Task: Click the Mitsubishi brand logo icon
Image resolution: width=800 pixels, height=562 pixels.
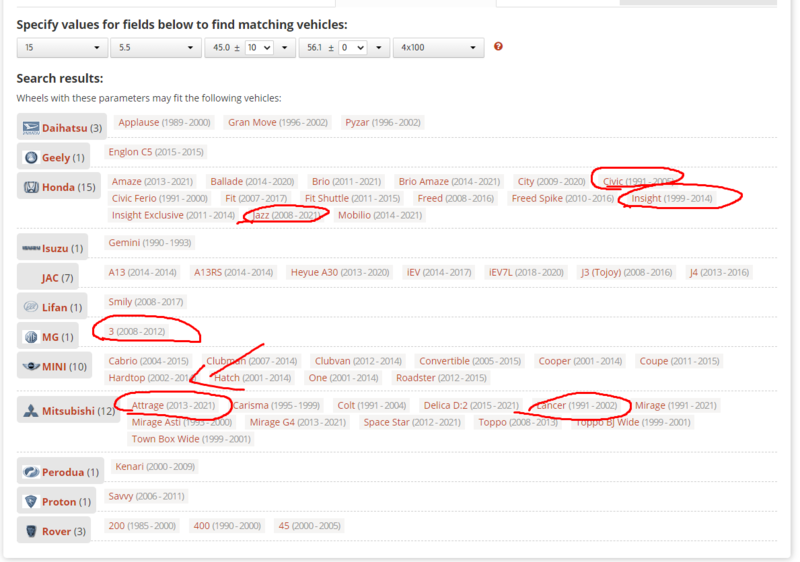Action: (31, 411)
